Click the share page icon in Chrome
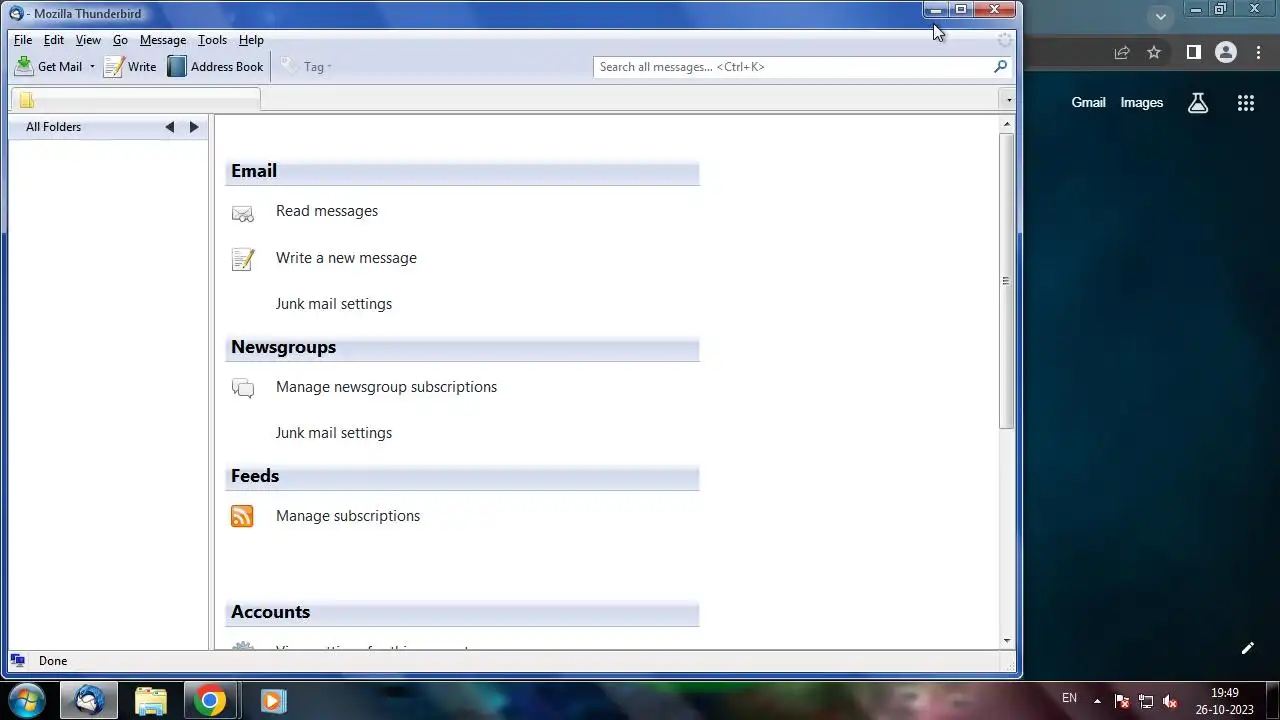 (x=1122, y=52)
